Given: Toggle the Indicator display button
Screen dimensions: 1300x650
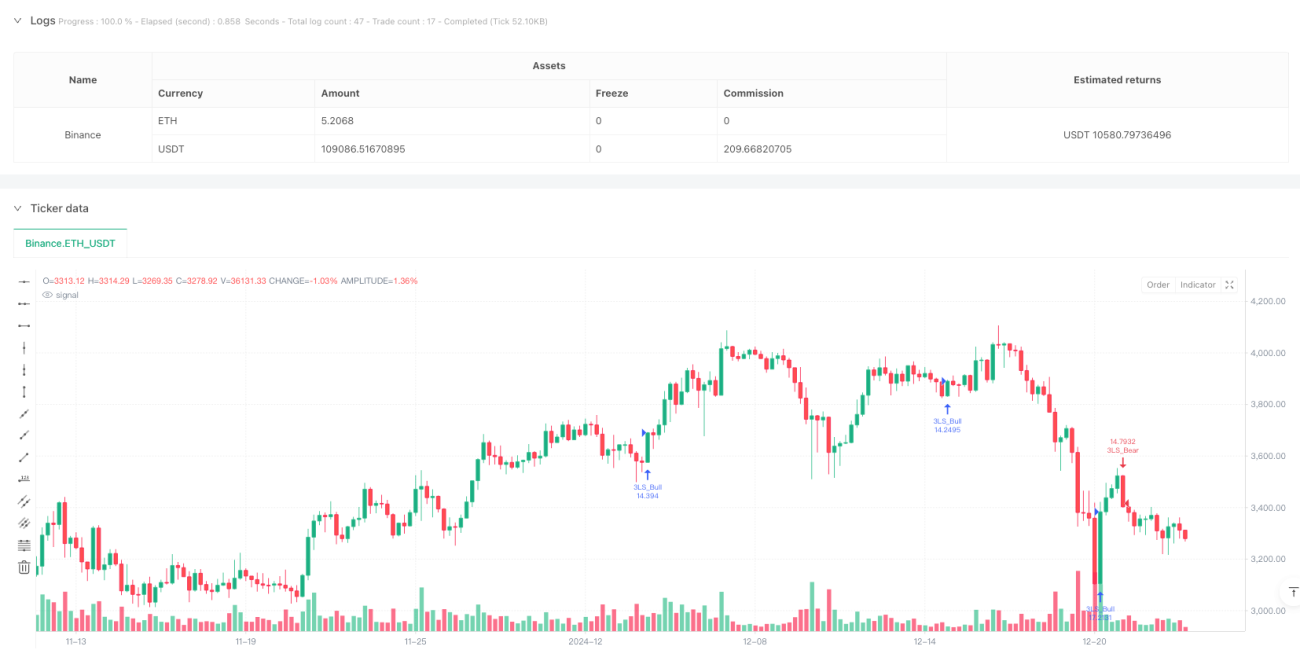Looking at the screenshot, I should pos(1197,285).
